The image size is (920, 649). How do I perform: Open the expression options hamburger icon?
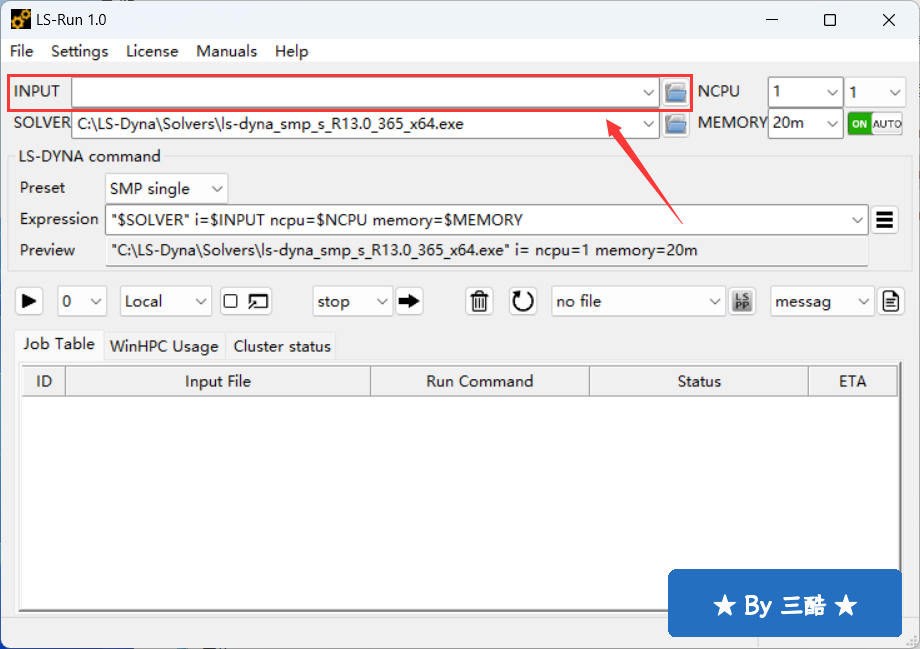[884, 220]
